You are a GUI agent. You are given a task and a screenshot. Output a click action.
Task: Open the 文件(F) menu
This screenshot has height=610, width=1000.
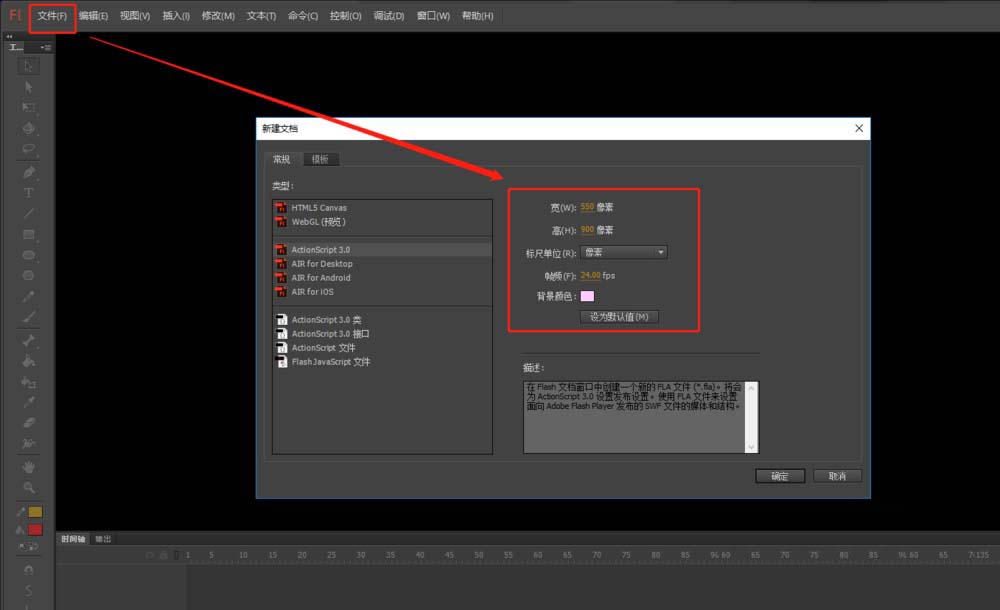52,16
